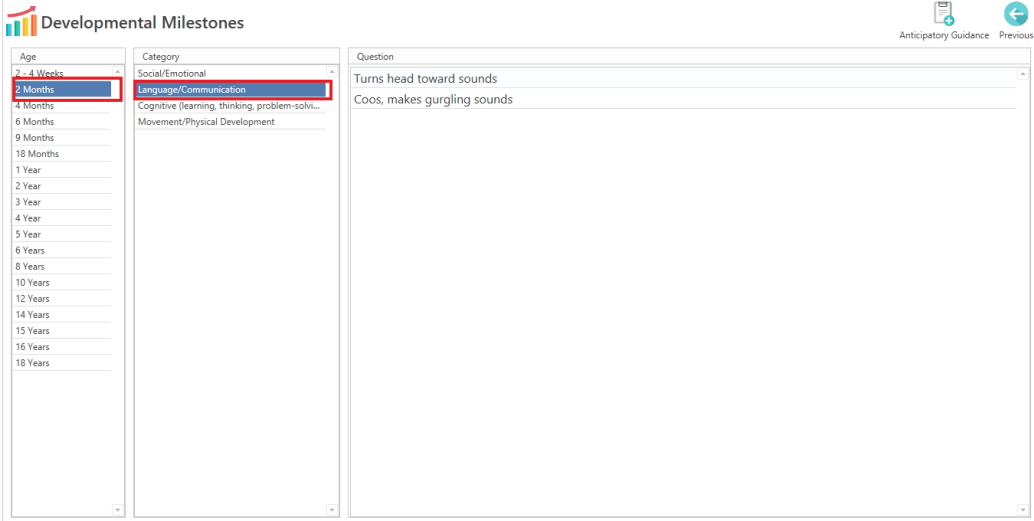Open Cognitive (learning, thinking...) category
The width and height of the screenshot is (1034, 521).
click(x=230, y=106)
